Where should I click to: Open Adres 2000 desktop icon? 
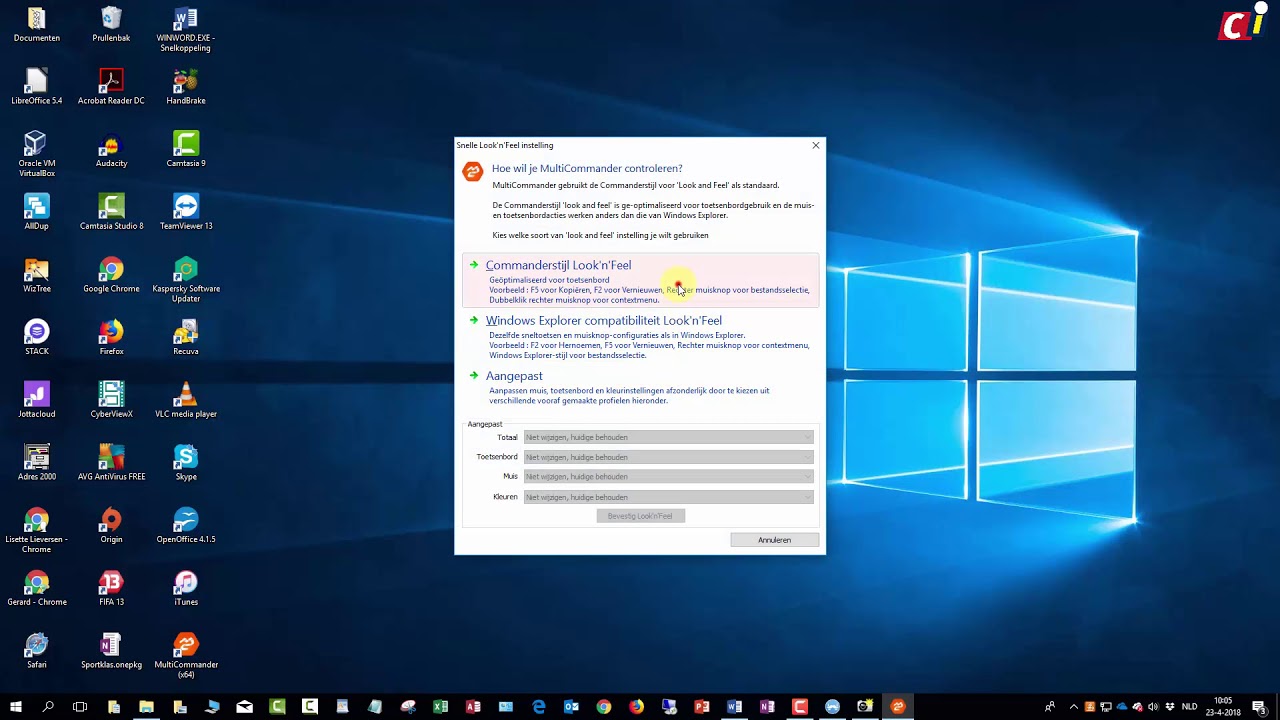click(37, 463)
